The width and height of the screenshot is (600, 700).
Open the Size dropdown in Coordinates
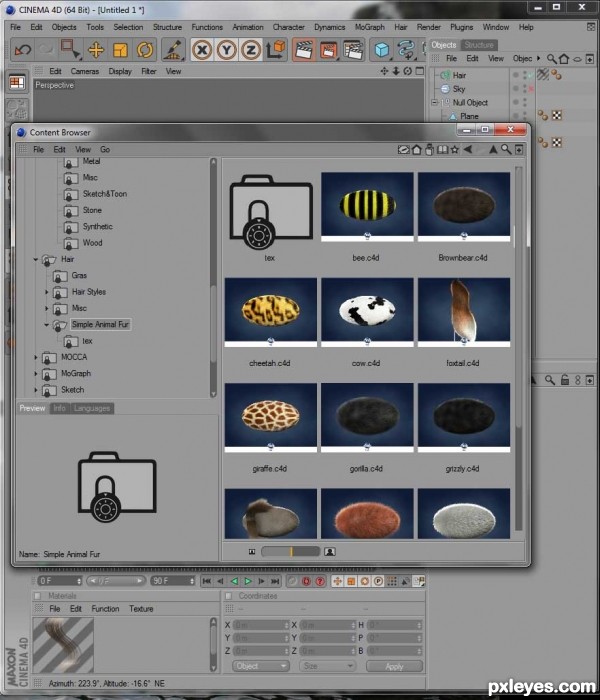click(327, 666)
